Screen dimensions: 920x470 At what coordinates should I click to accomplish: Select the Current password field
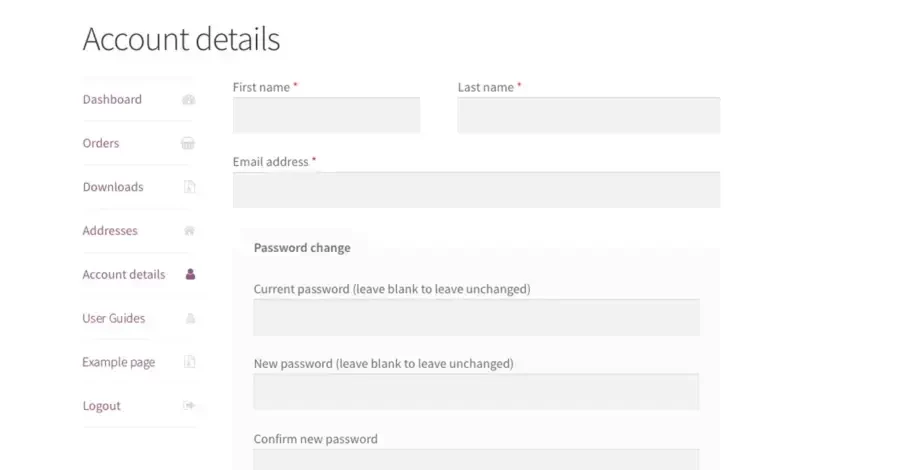(476, 317)
